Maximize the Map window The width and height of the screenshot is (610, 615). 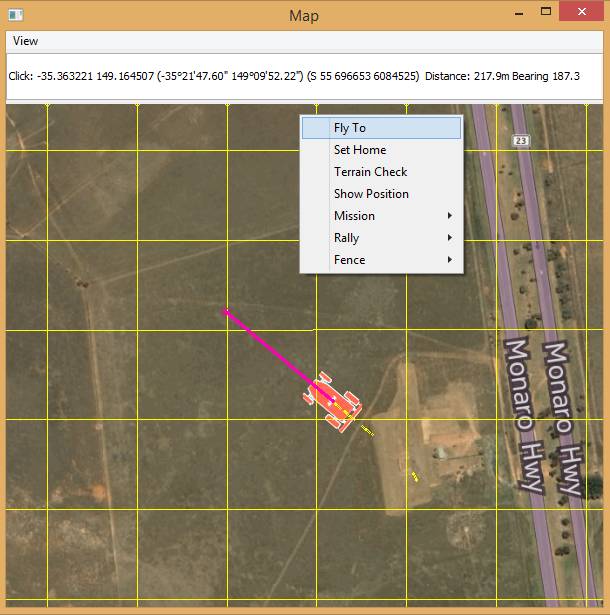click(546, 14)
